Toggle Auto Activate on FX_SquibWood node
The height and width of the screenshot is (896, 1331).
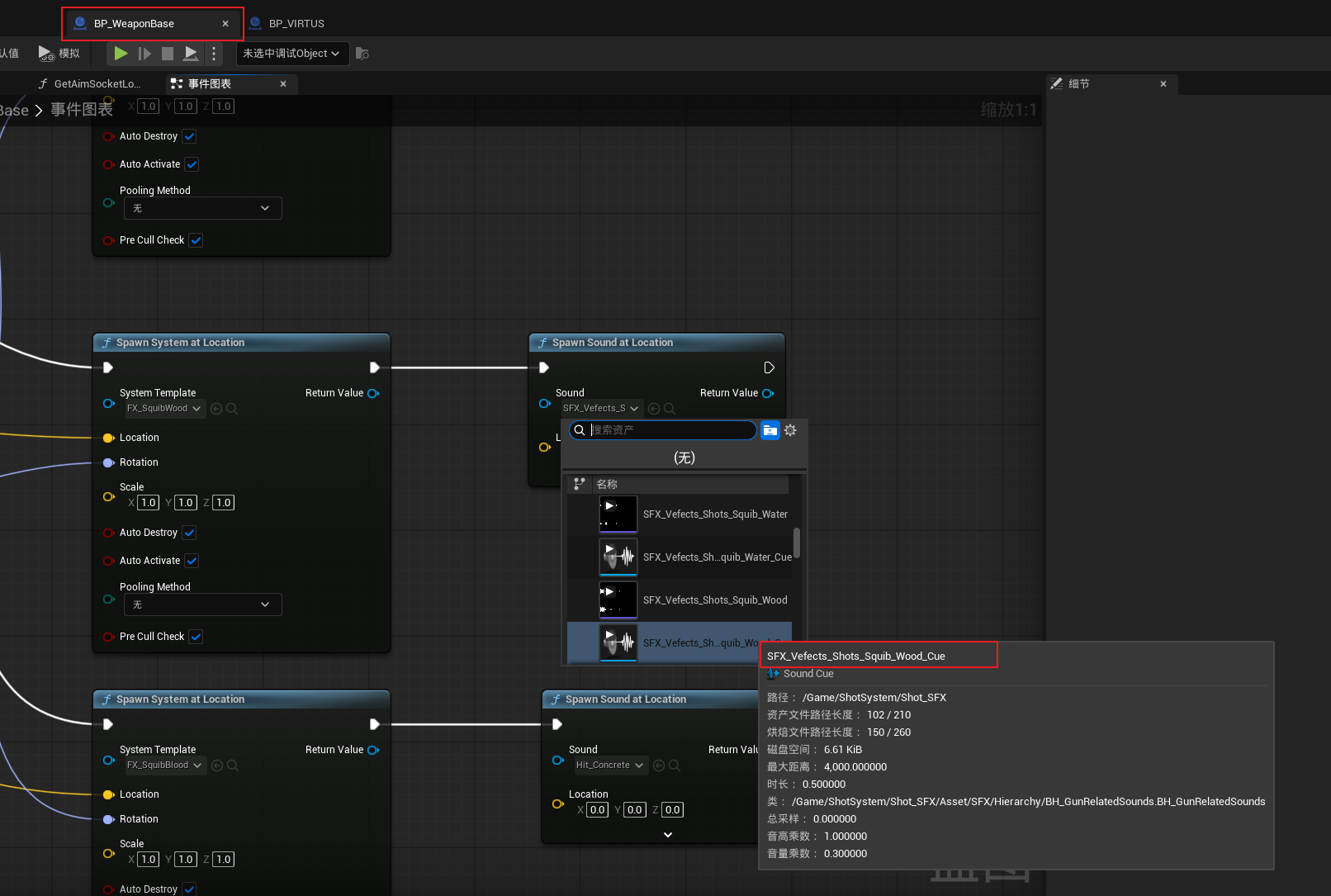[x=192, y=561]
